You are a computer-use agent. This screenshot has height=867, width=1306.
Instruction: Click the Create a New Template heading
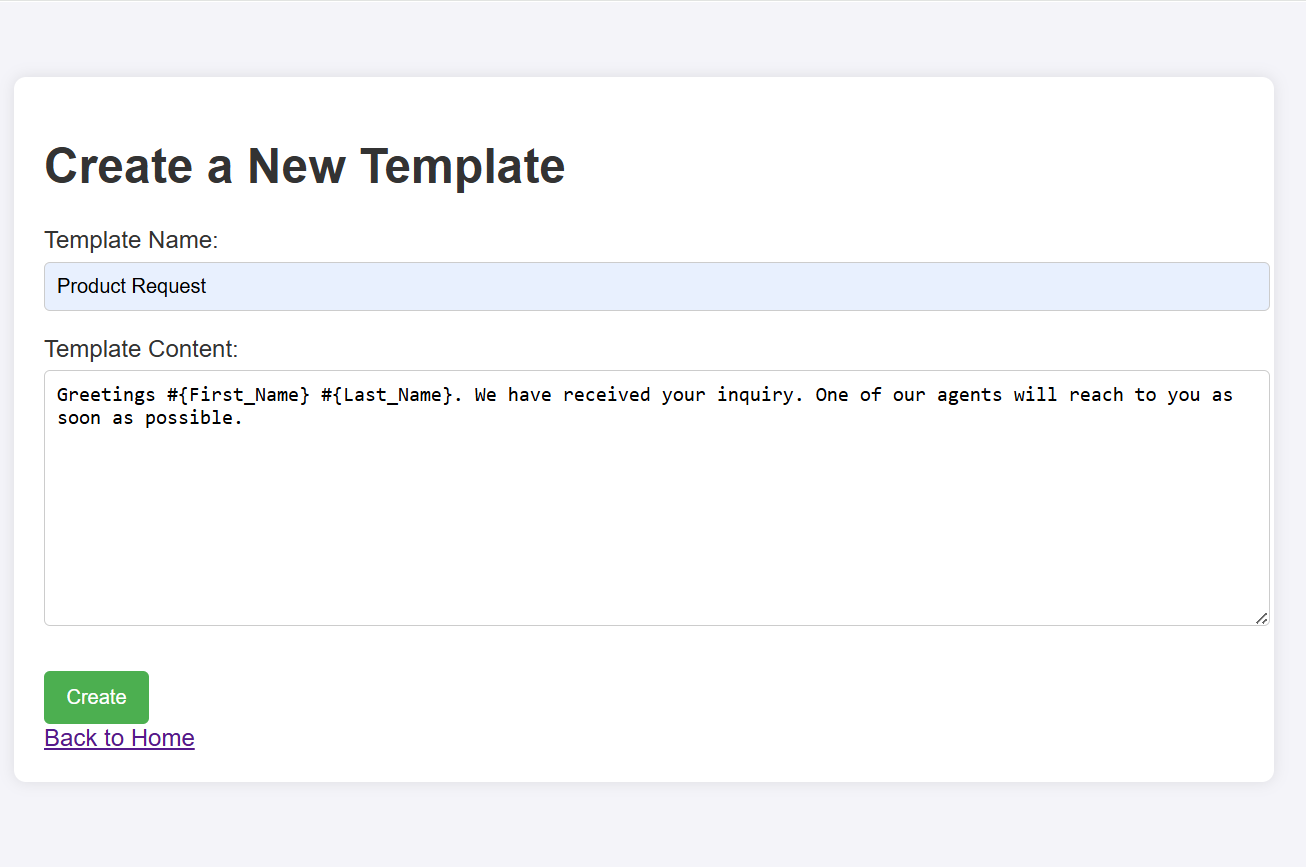[304, 166]
